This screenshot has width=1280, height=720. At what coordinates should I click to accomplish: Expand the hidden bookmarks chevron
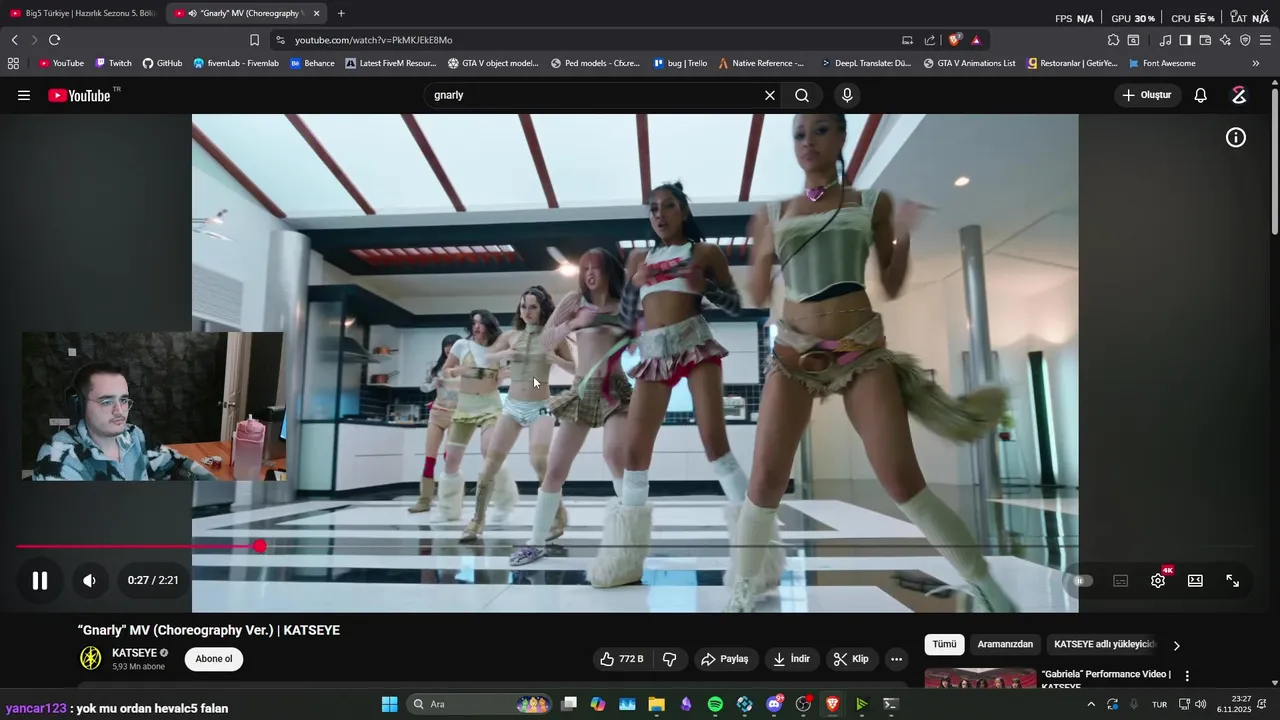coord(1256,63)
